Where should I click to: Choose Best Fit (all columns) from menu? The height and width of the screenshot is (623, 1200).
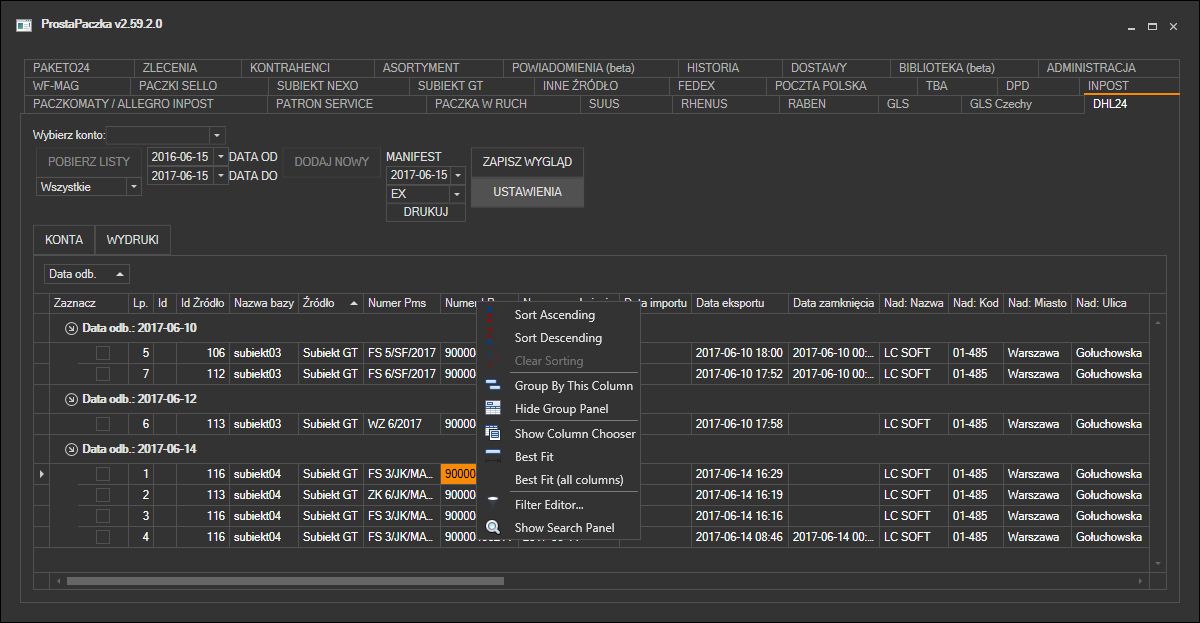pos(569,480)
